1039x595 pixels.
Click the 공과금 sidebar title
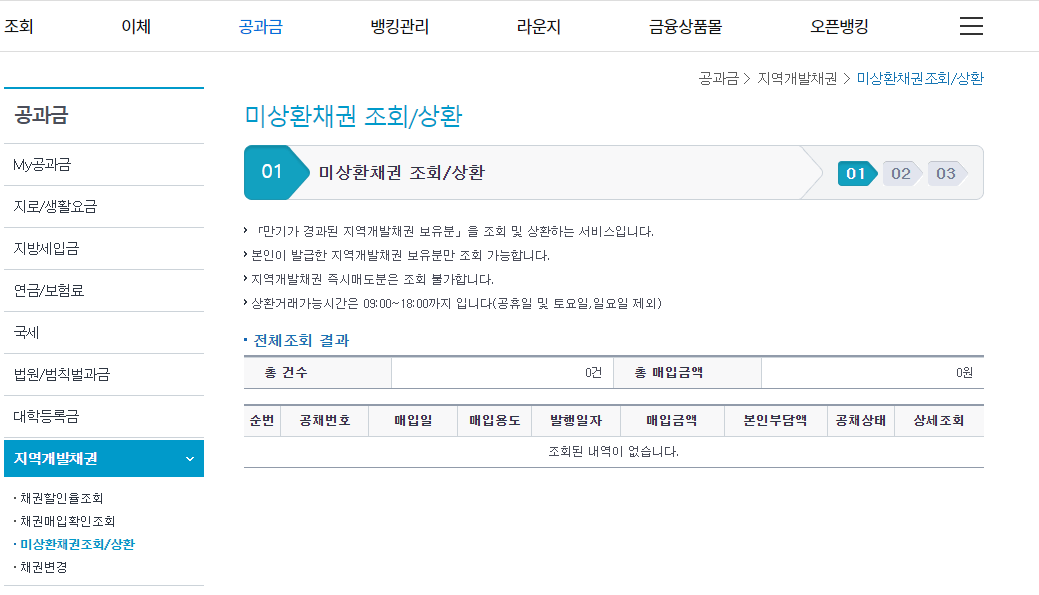coord(41,115)
